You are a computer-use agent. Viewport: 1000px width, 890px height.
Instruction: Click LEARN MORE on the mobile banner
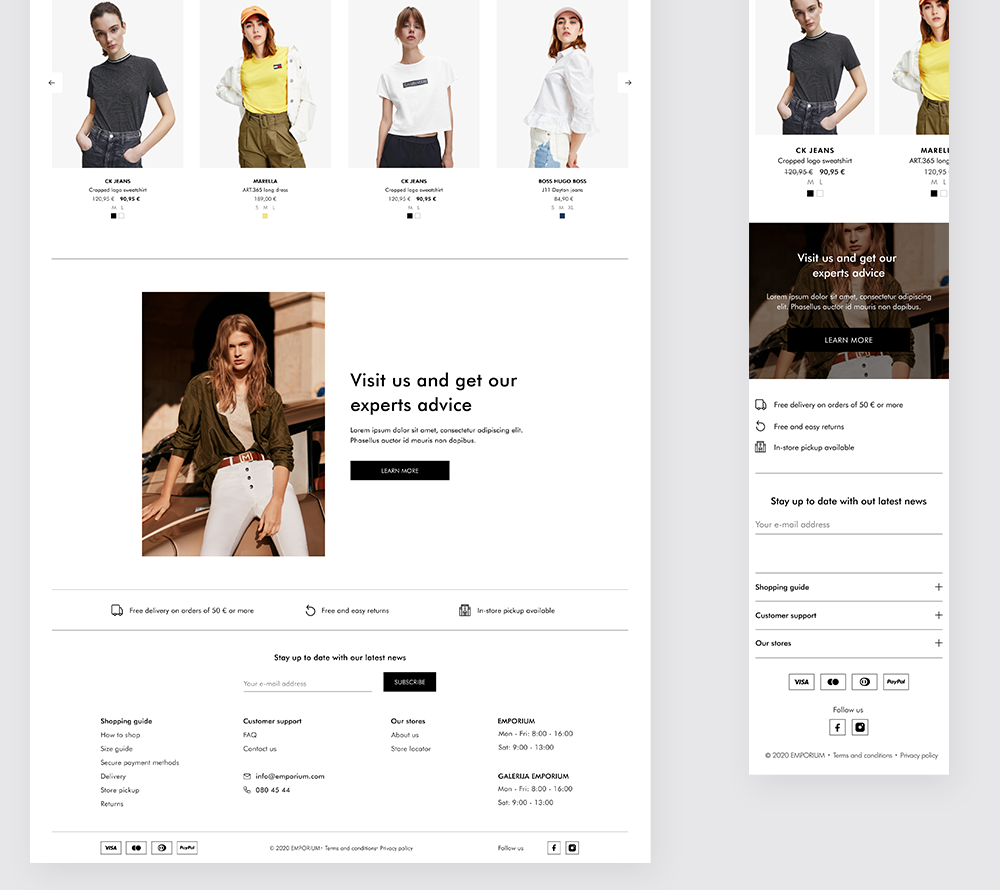[848, 340]
